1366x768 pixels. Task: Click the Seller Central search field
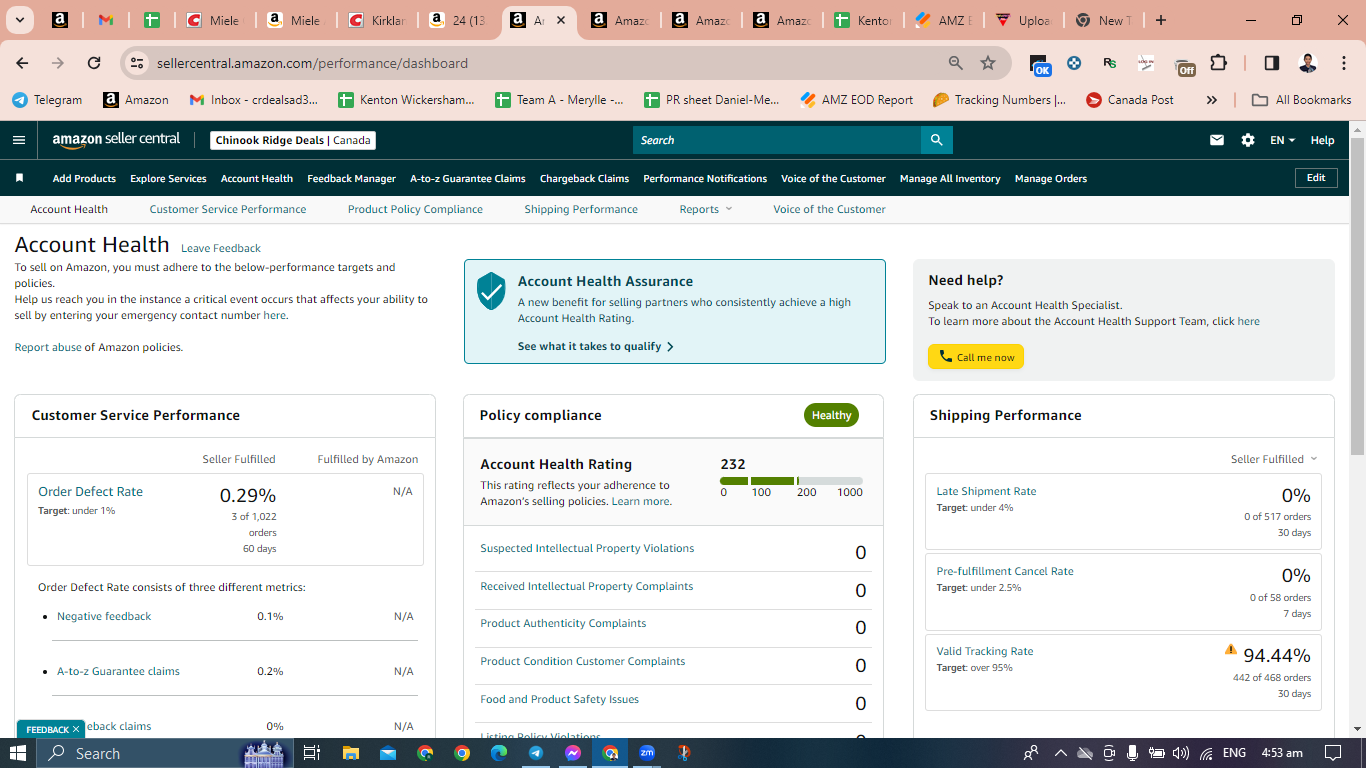click(776, 140)
